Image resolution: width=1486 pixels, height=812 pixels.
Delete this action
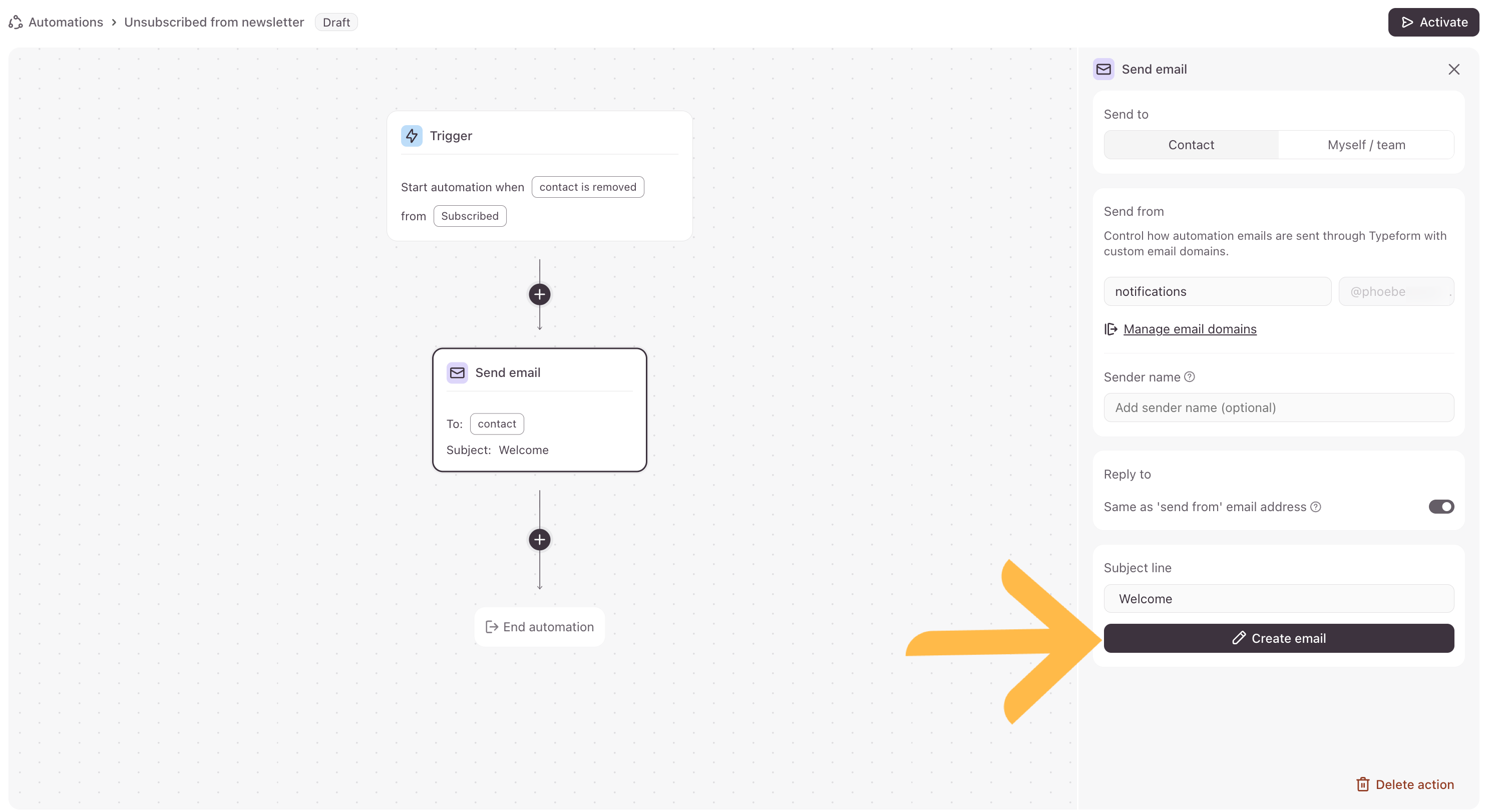[x=1405, y=784]
